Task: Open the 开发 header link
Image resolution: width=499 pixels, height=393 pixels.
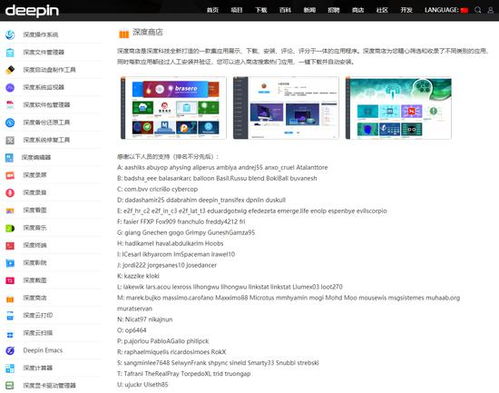Action: point(407,10)
